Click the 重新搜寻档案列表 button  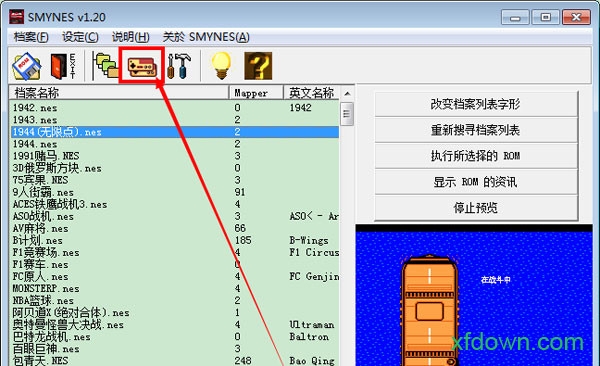(476, 130)
